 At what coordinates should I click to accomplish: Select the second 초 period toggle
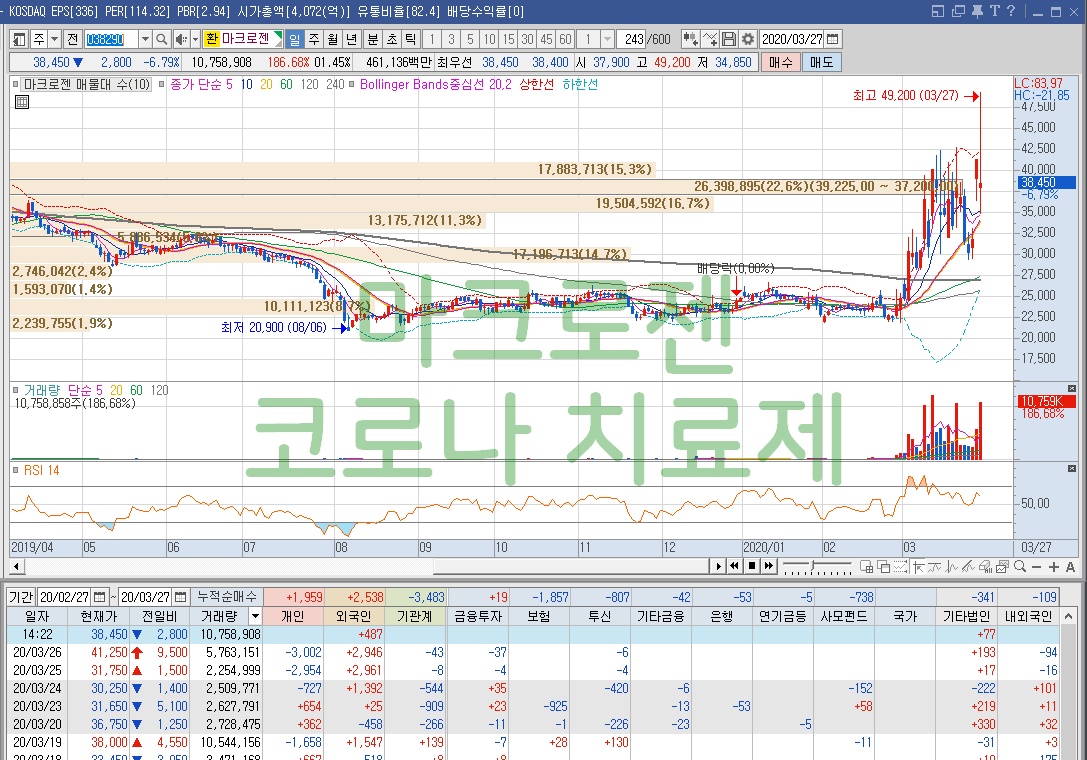click(392, 40)
